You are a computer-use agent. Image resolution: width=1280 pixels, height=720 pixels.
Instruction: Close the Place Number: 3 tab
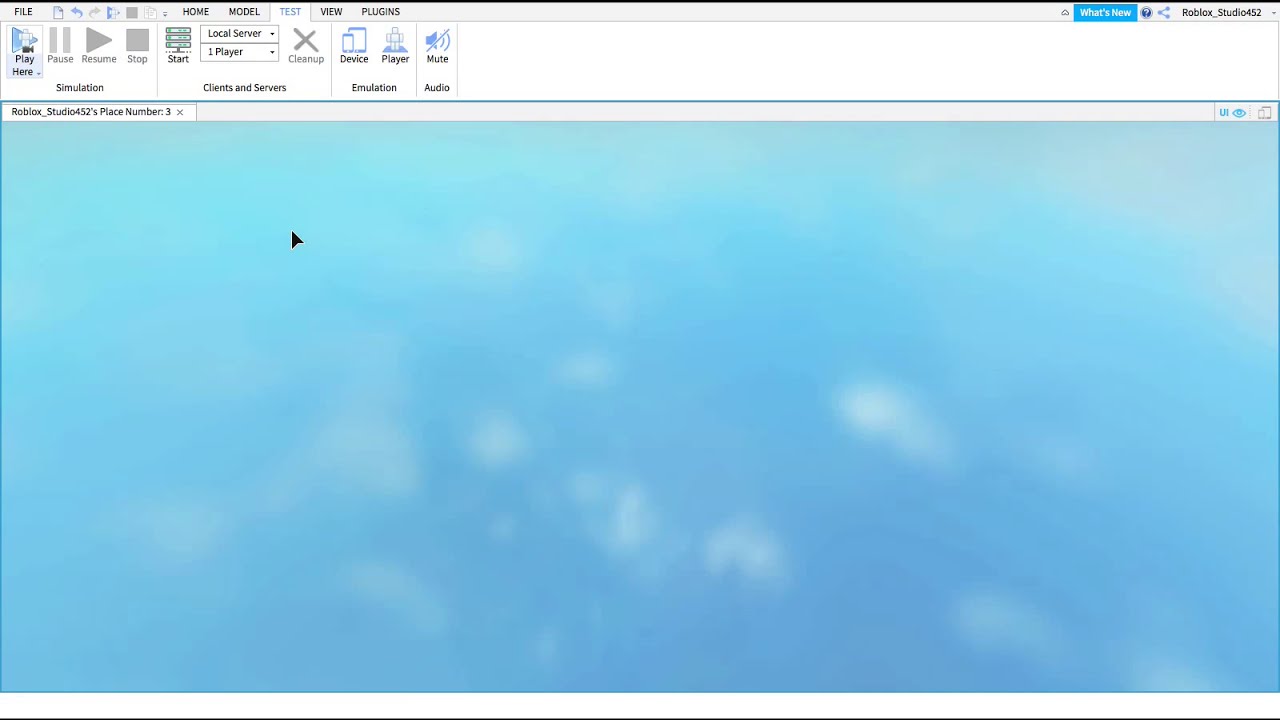tap(180, 112)
